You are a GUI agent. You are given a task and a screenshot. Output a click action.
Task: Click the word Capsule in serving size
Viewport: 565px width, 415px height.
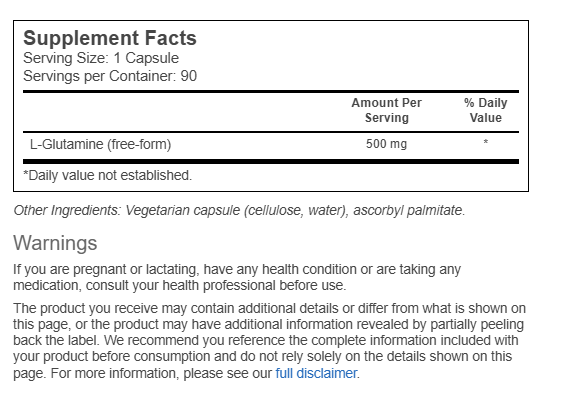152,58
